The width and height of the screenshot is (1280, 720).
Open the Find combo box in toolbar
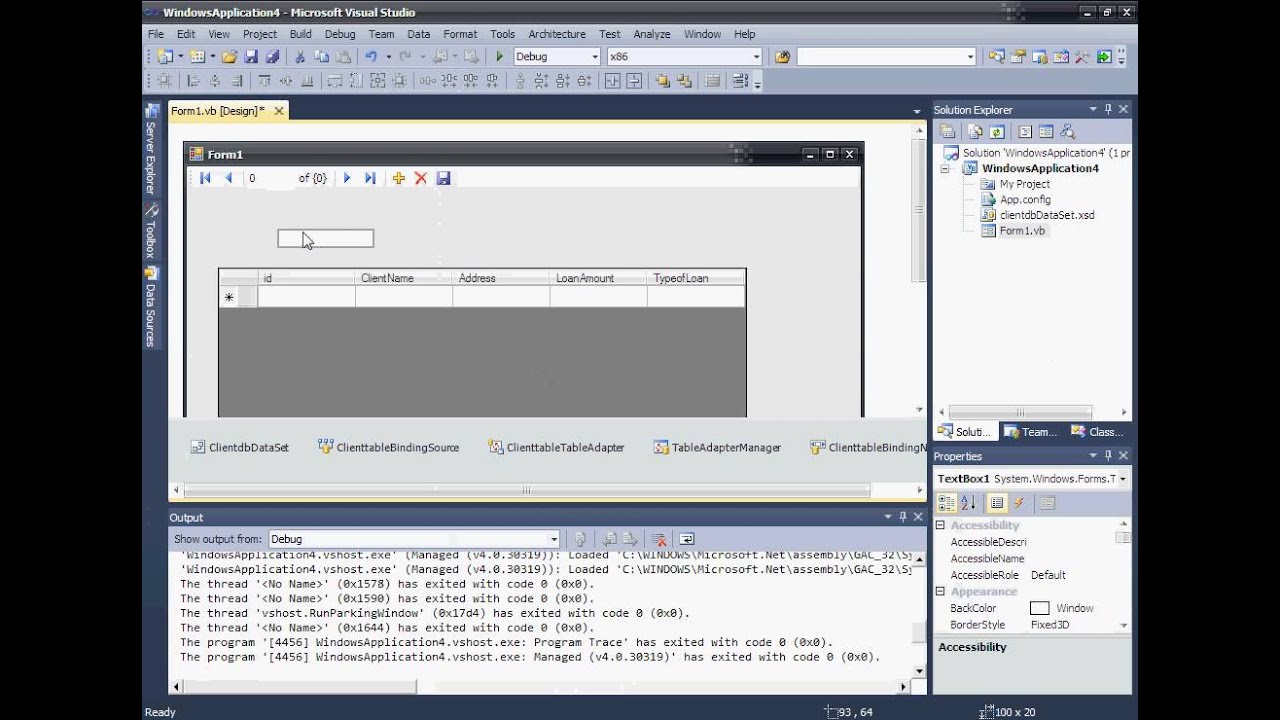click(x=885, y=57)
